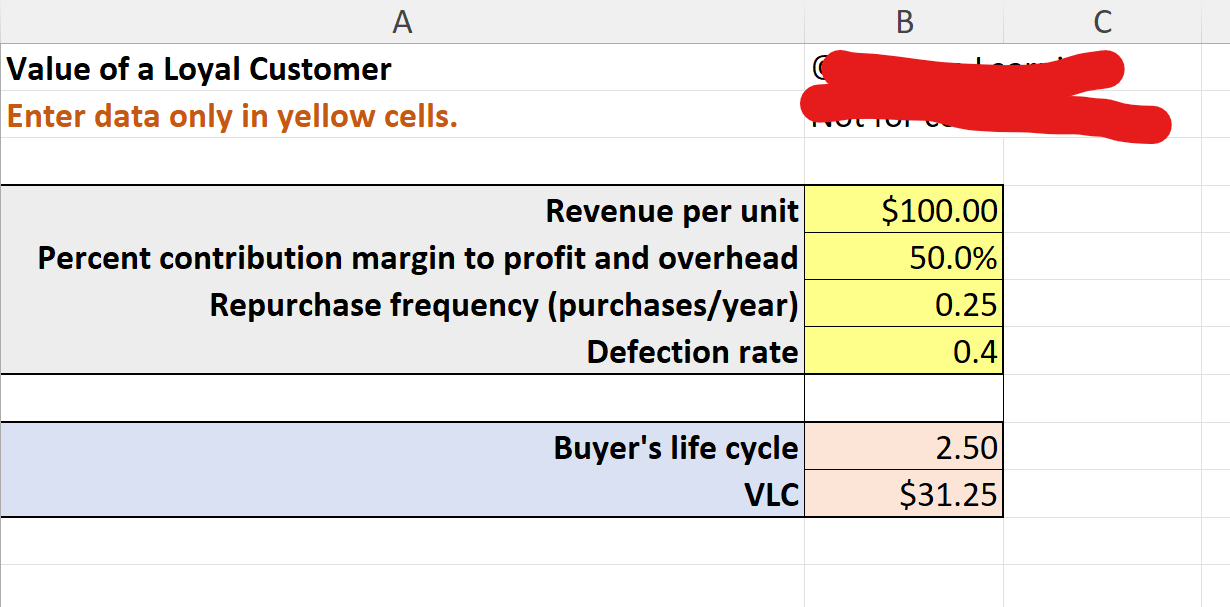Click the 'Revenue per unit' label cell
The image size is (1230, 607).
(670, 211)
